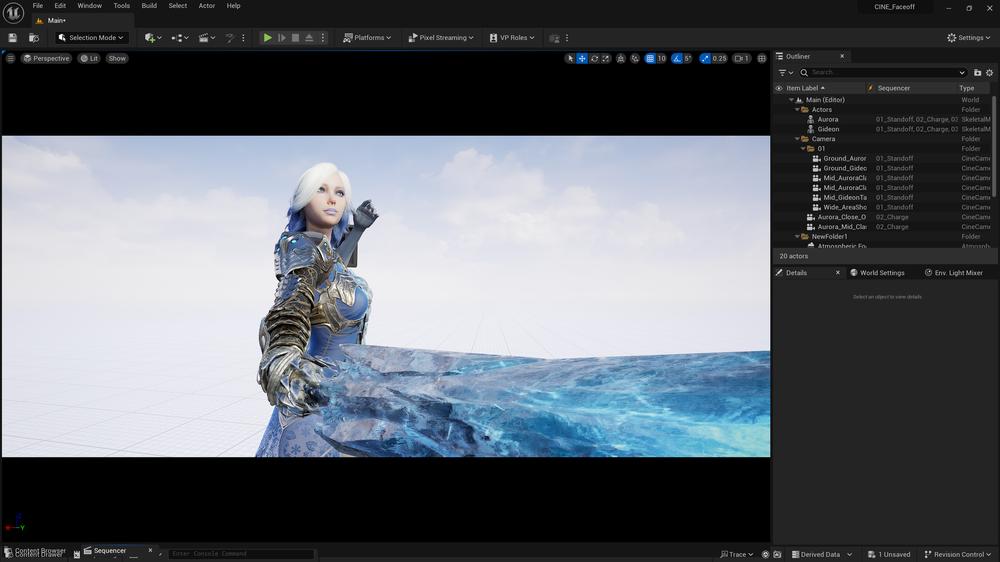Click the add-to-project cube icon
The image size is (1000, 562).
coord(150,38)
